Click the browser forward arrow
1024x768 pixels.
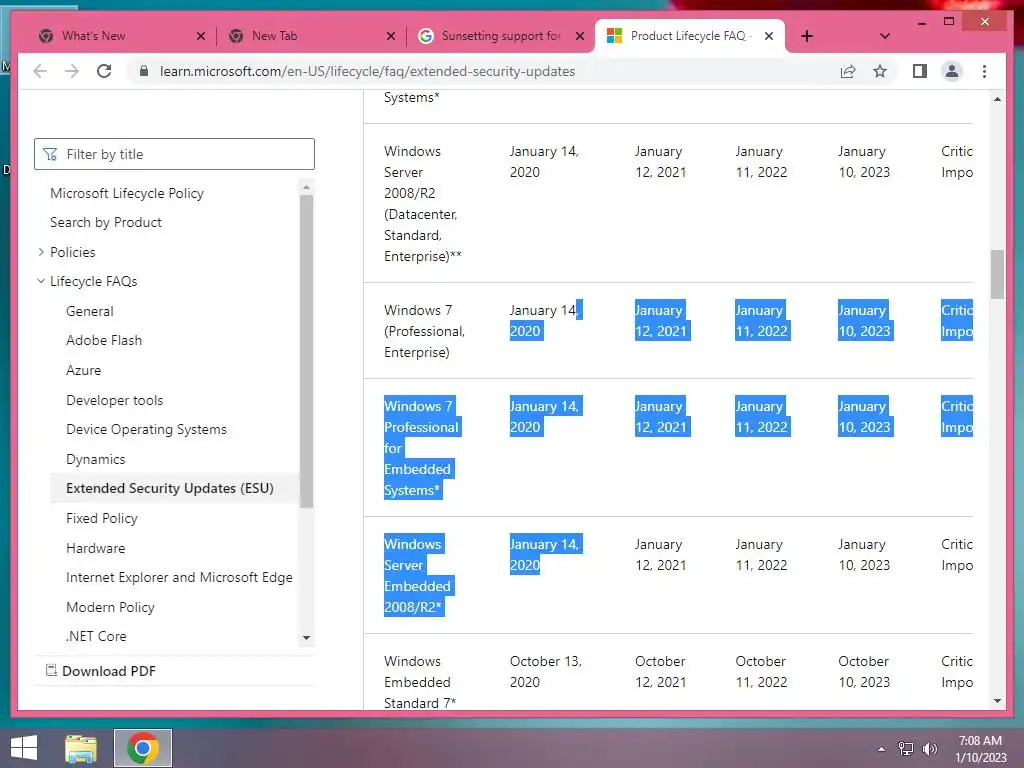point(72,71)
